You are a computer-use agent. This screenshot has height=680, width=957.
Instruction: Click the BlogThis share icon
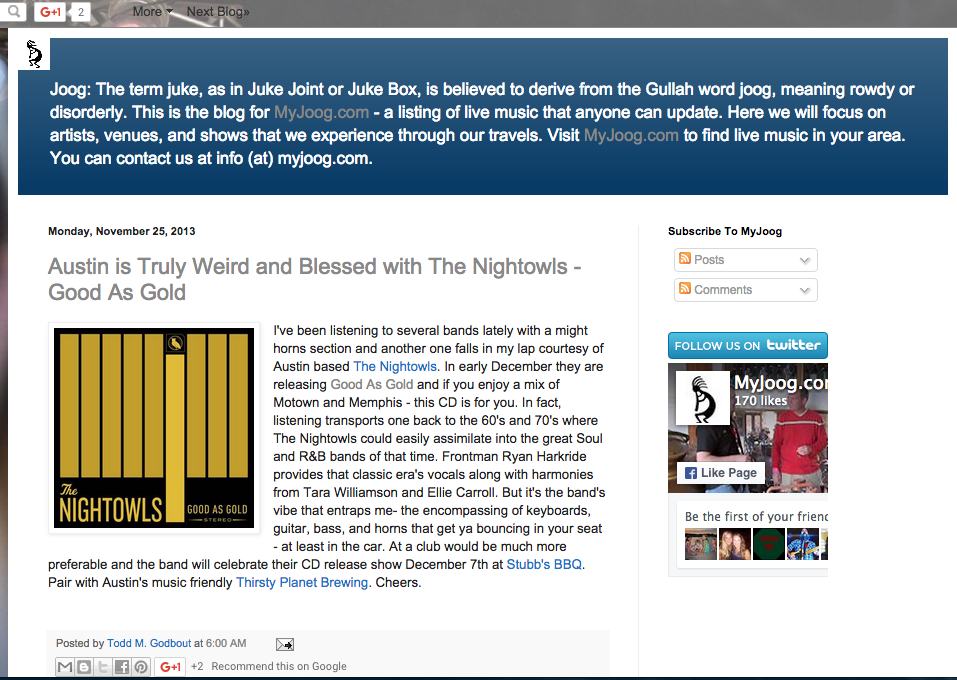[x=84, y=667]
